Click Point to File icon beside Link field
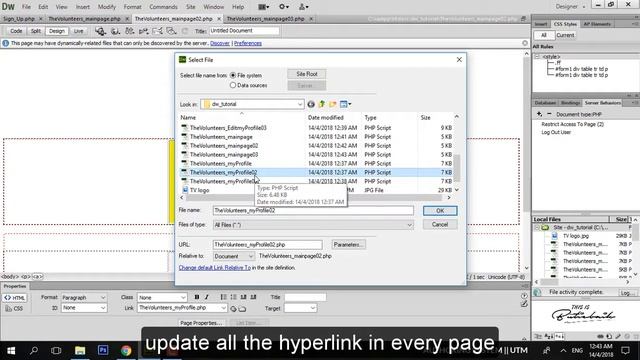Screen dimensions: 640x360 click(x=233, y=309)
